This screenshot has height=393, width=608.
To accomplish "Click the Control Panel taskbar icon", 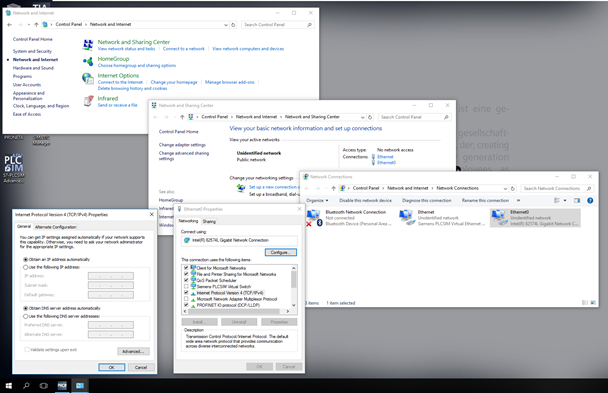I will [x=80, y=386].
